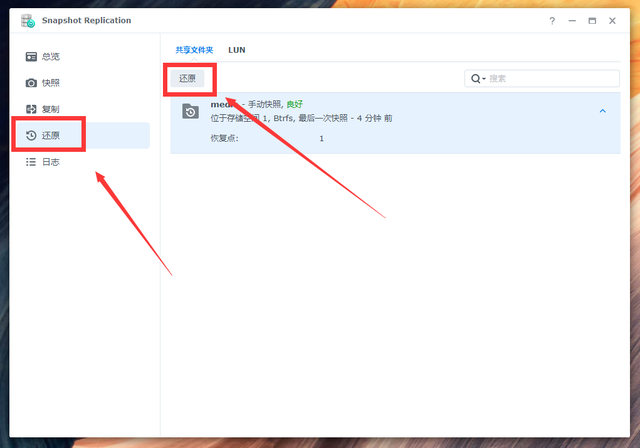Image resolution: width=640 pixels, height=448 pixels.
Task: Click the overview panel icon in sidebar
Action: pyautogui.click(x=31, y=57)
